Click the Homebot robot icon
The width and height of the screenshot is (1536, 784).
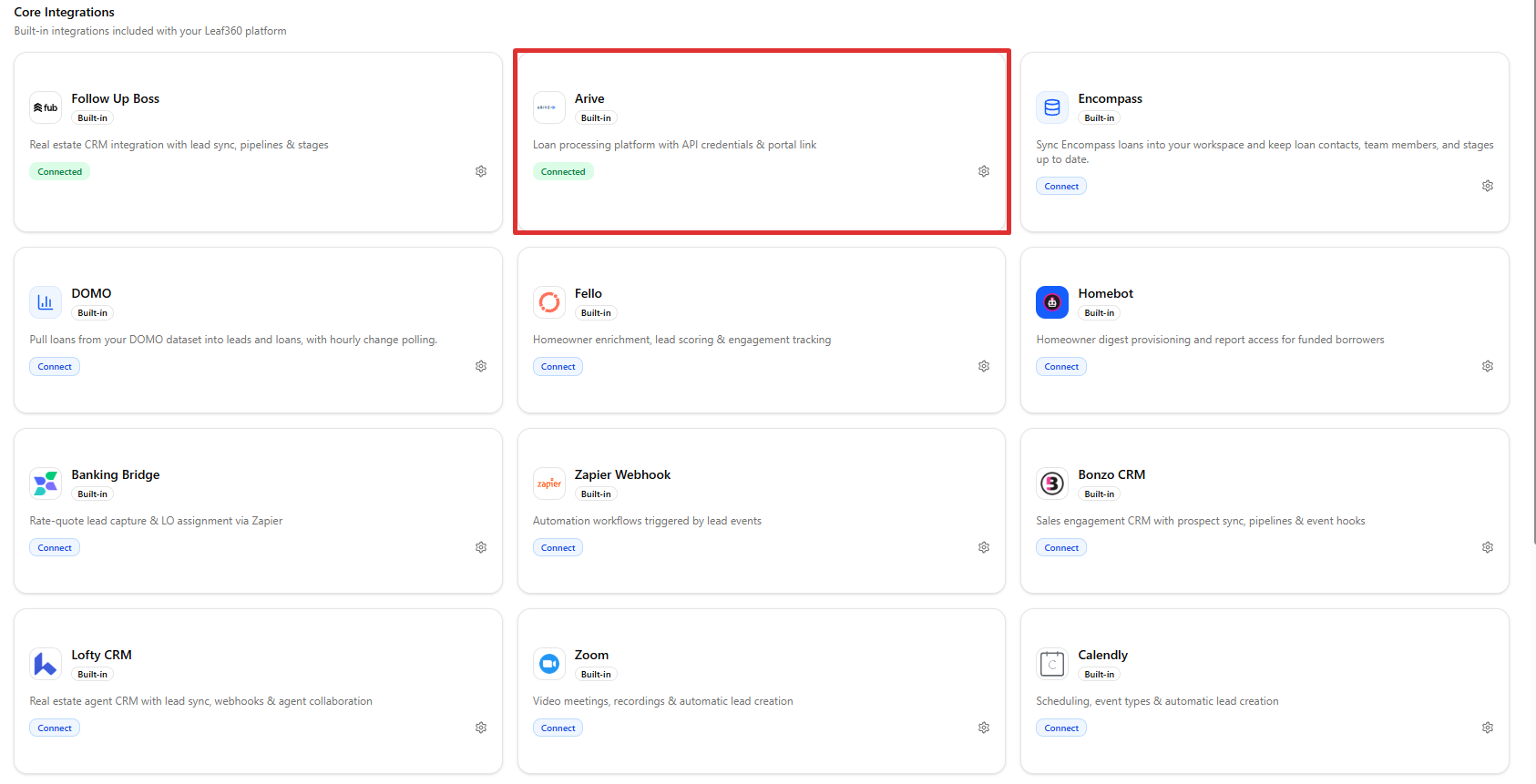click(x=1052, y=302)
